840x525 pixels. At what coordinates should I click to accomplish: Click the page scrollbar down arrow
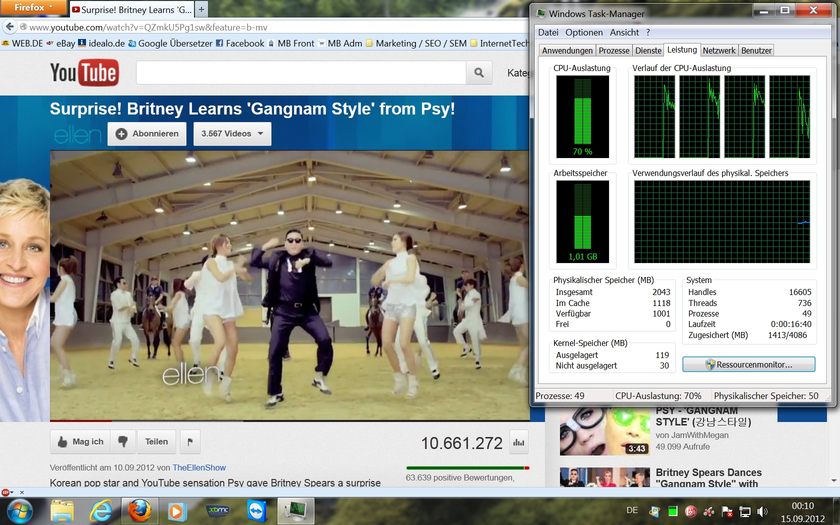[x=835, y=481]
